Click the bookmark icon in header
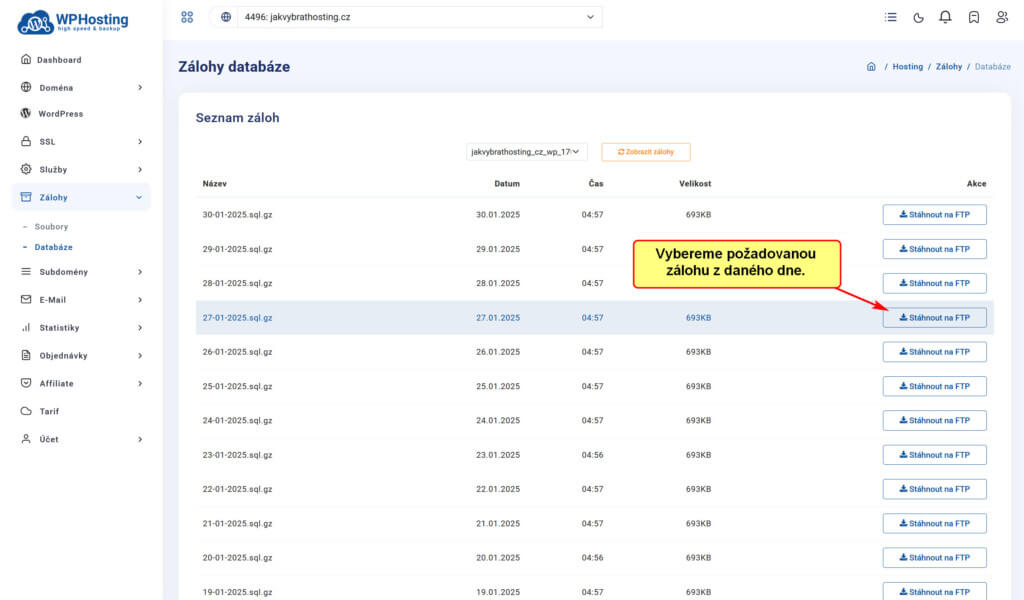This screenshot has width=1024, height=600. click(x=973, y=17)
